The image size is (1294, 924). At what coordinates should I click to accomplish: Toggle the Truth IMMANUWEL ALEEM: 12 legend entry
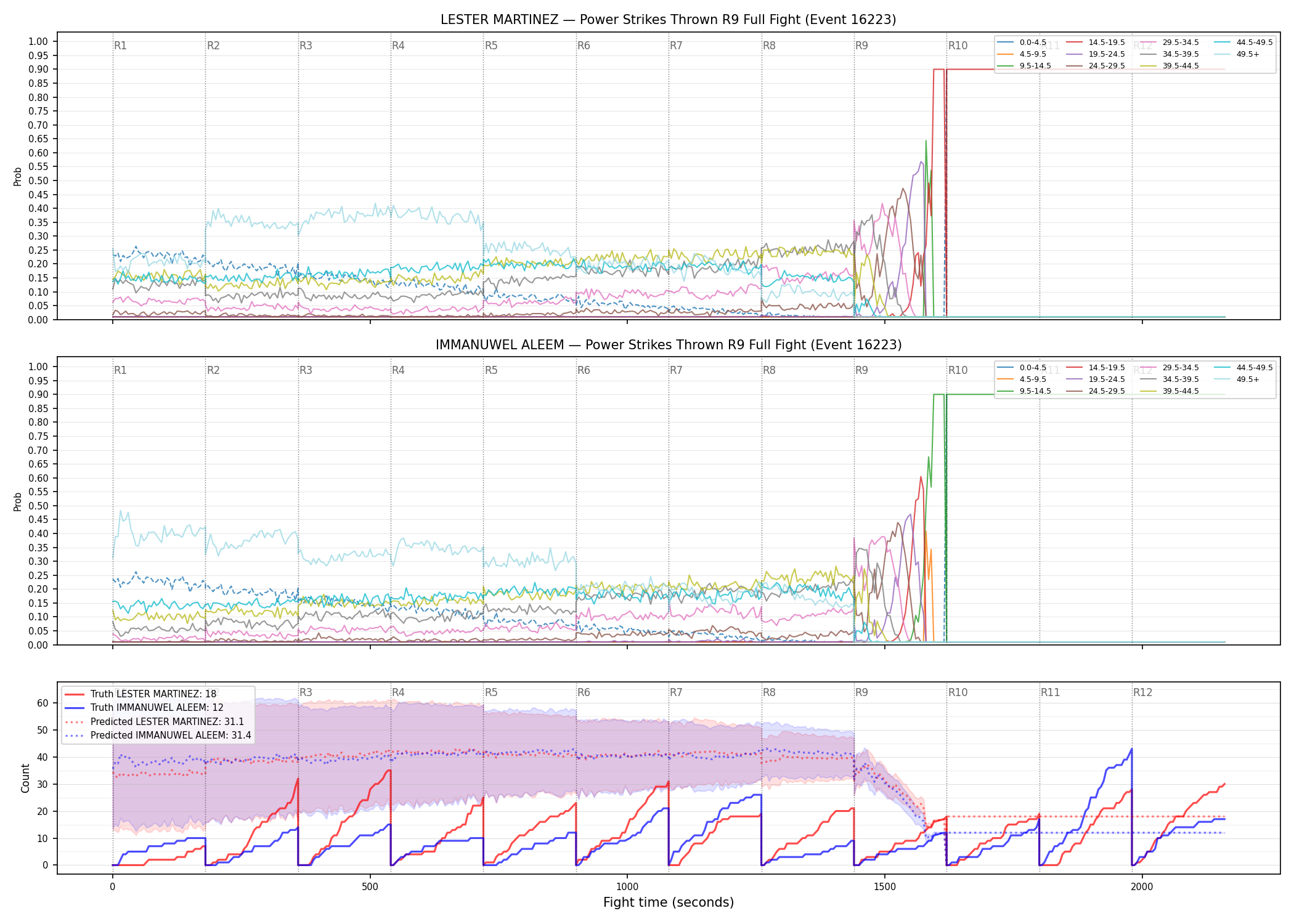point(144,708)
